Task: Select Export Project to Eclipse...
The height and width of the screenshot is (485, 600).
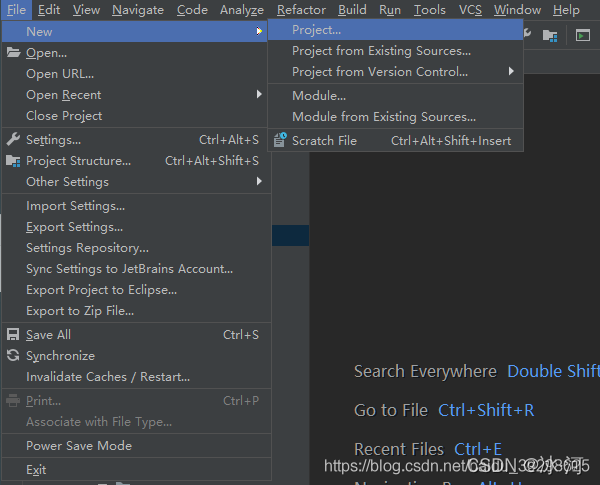Action: tap(136, 290)
